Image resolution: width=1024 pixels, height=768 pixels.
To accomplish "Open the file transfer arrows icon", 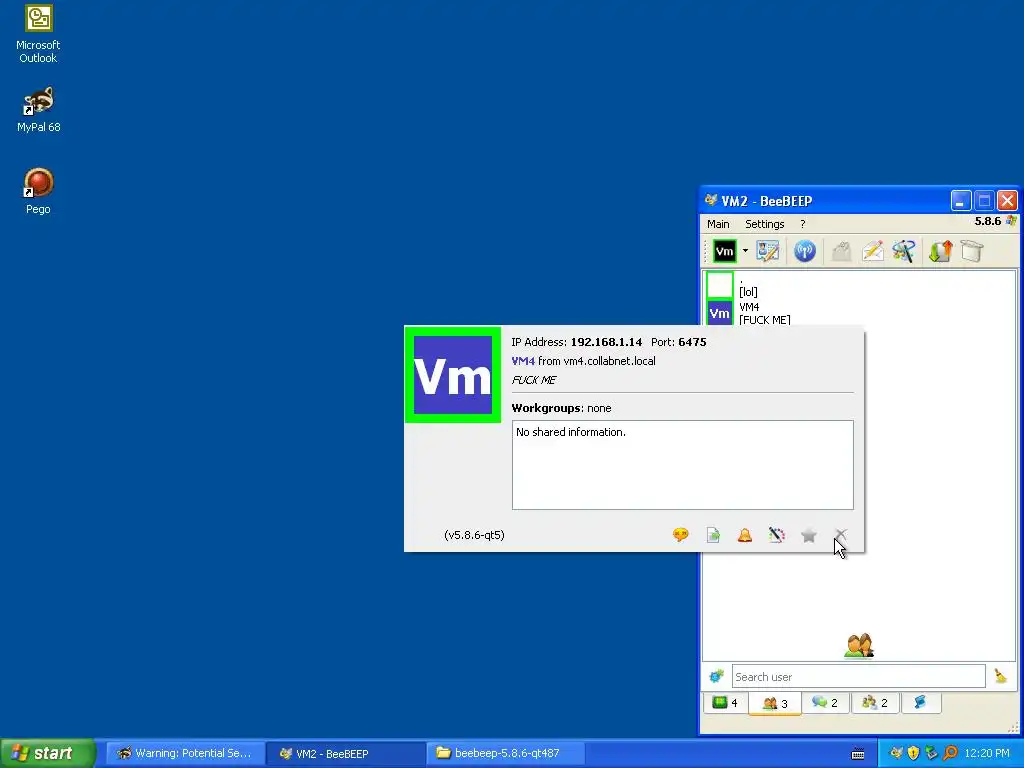I will pyautogui.click(x=940, y=251).
